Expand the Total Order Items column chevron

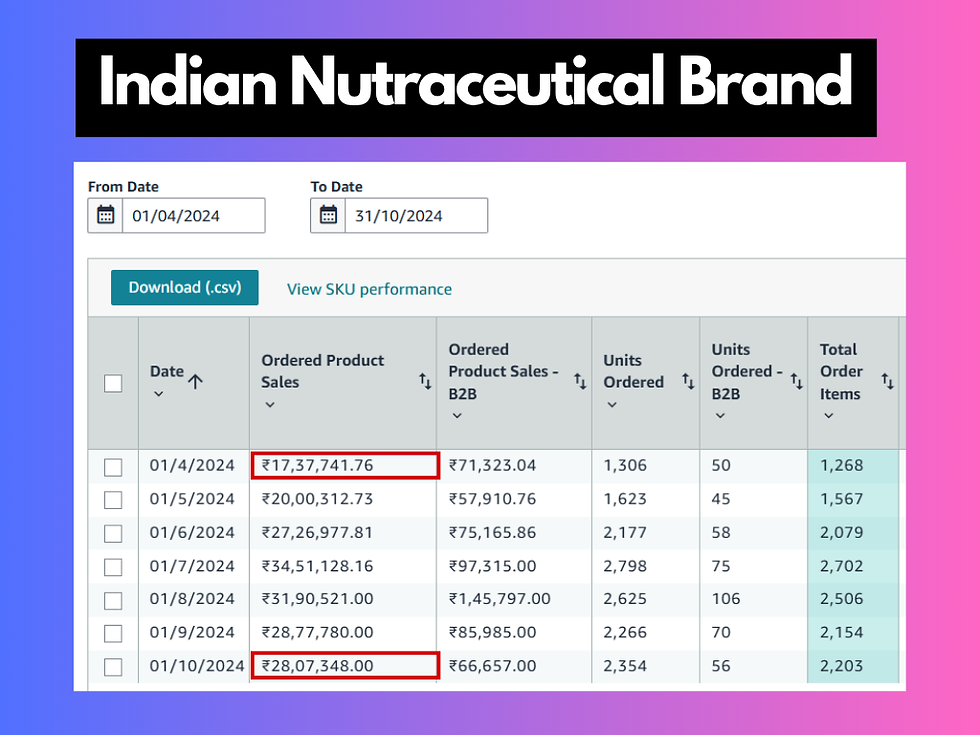click(x=828, y=416)
